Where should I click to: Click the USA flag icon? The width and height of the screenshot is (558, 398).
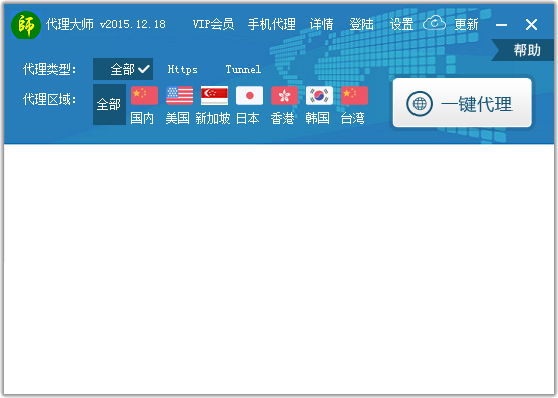[180, 95]
